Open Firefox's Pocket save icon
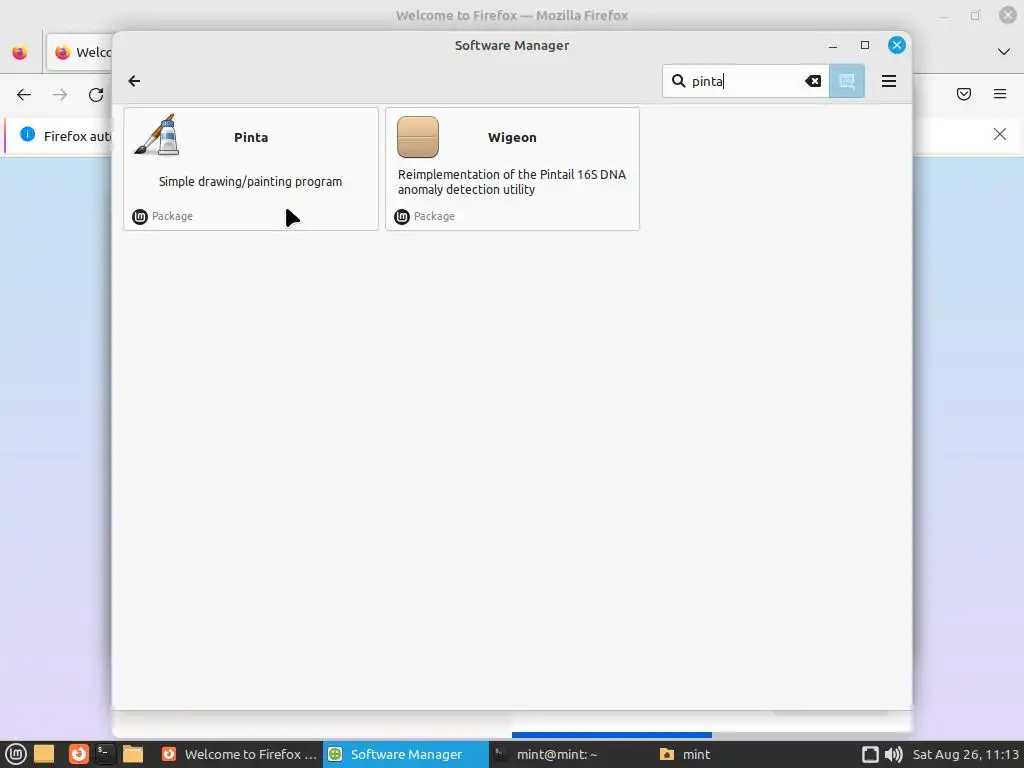Screen dimensions: 1024x768 [964, 94]
